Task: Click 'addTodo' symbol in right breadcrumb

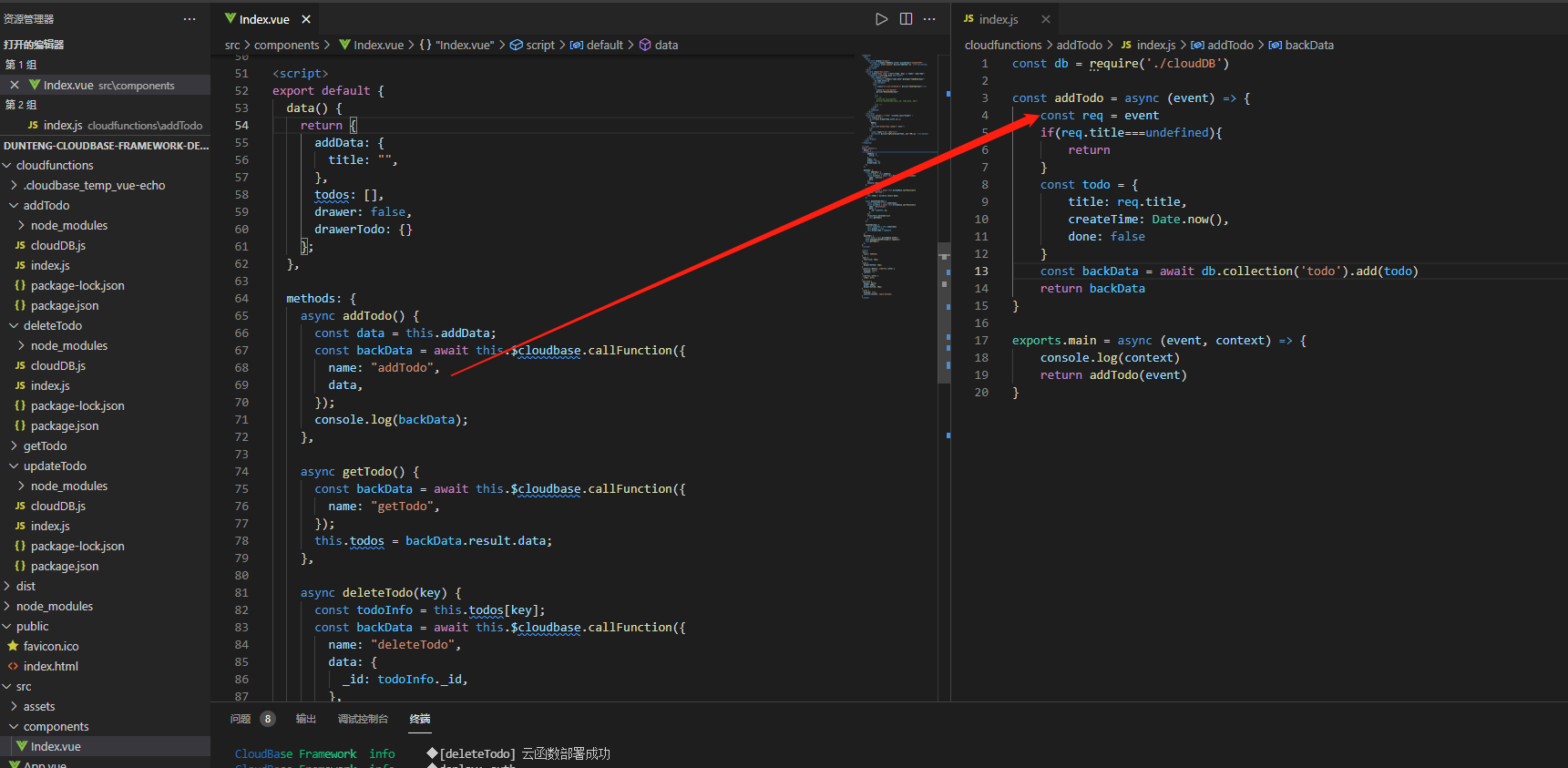Action: pos(1230,45)
